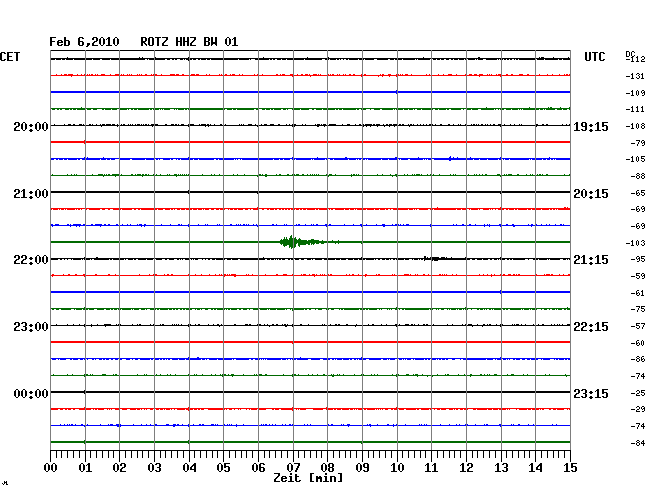Select minute tick label "14"
The width and height of the screenshot is (650, 494).
coord(535,468)
